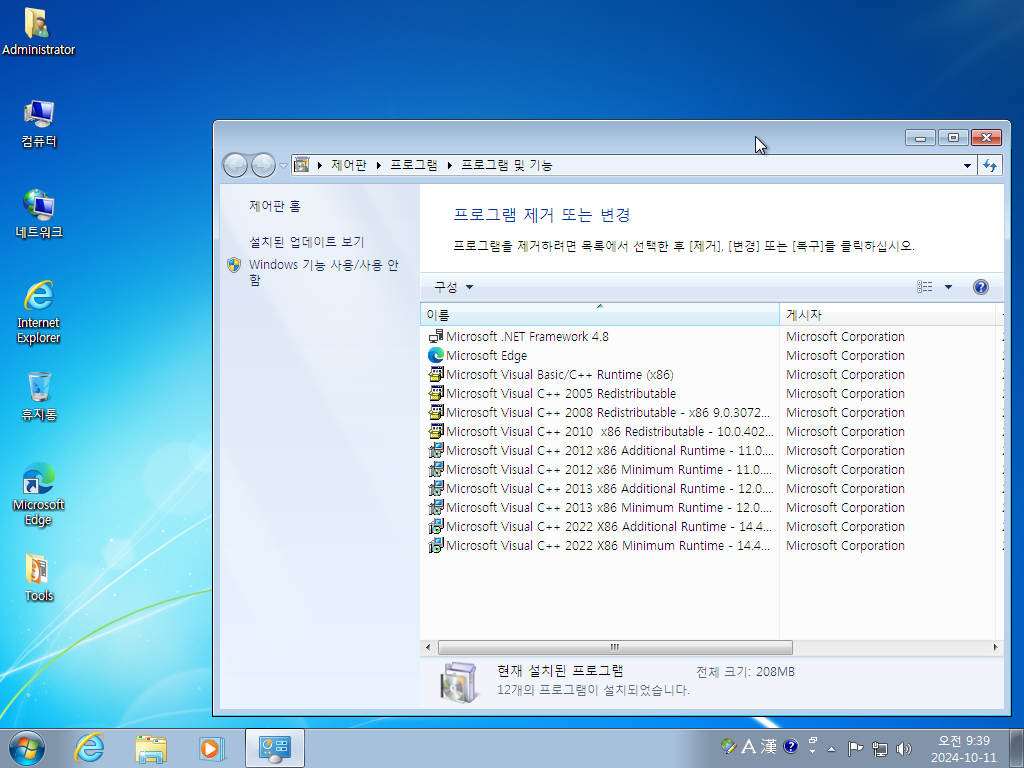Open the 휴지통 recycle bin icon
Image resolution: width=1024 pixels, height=768 pixels.
tap(39, 396)
